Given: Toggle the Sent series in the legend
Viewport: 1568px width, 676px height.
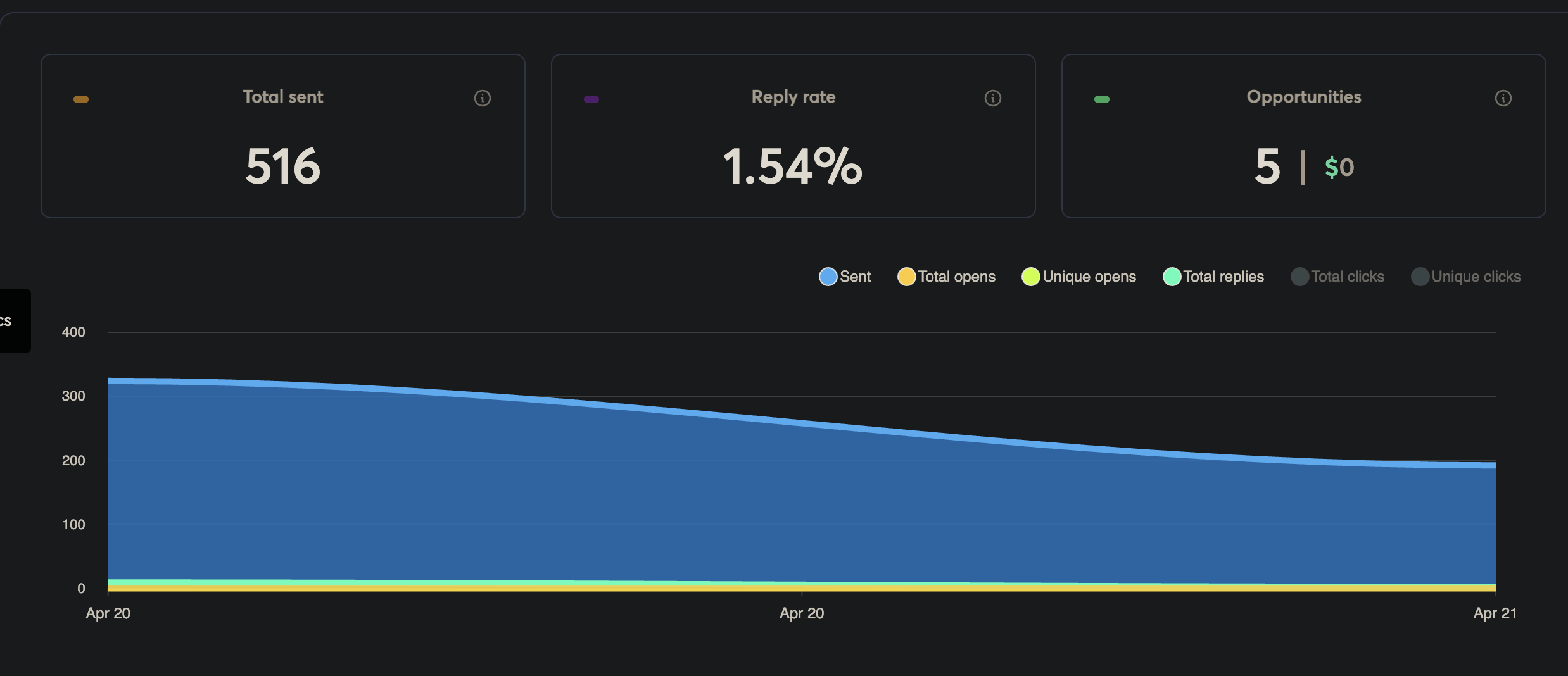Looking at the screenshot, I should (x=845, y=277).
